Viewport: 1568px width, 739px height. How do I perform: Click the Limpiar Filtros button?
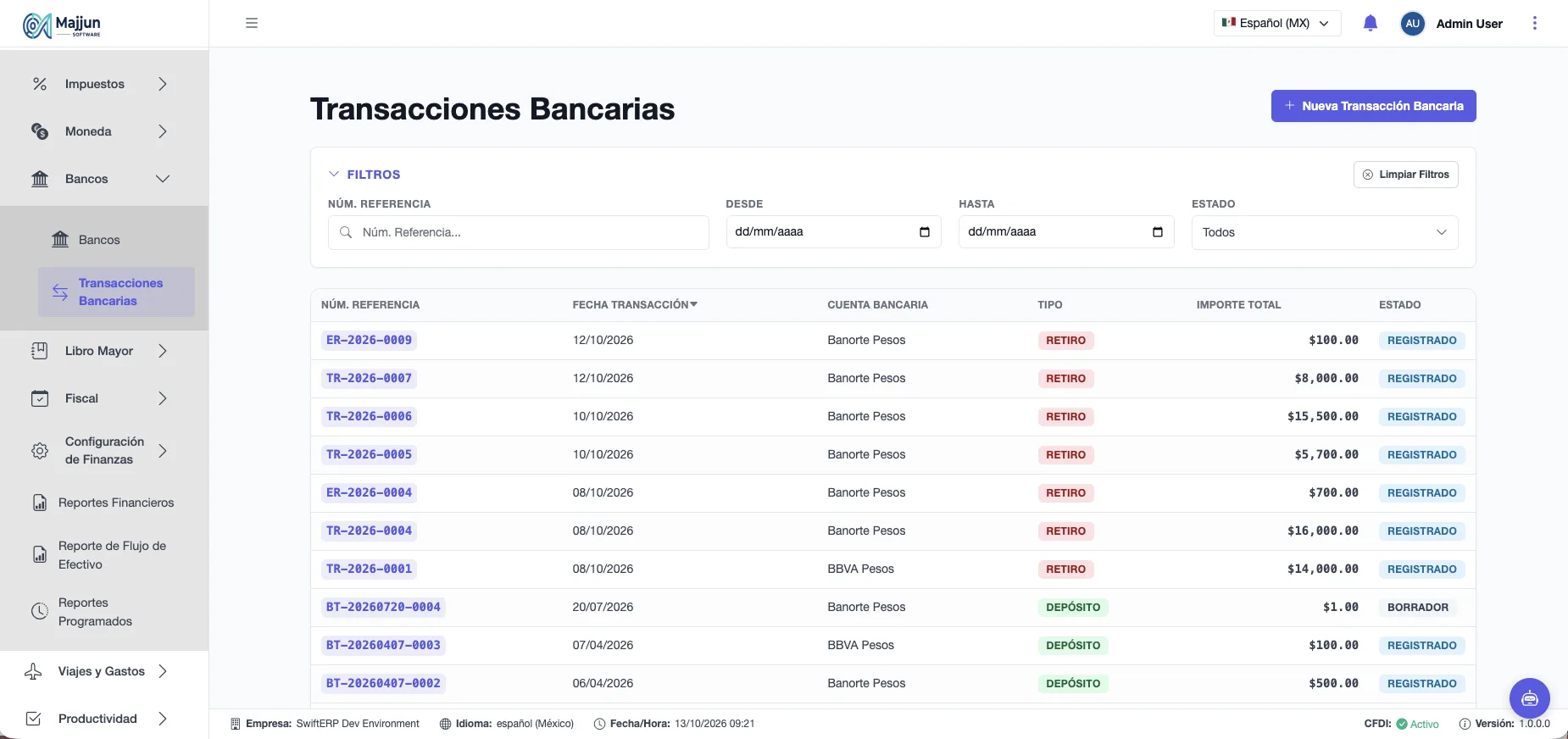[x=1405, y=175]
